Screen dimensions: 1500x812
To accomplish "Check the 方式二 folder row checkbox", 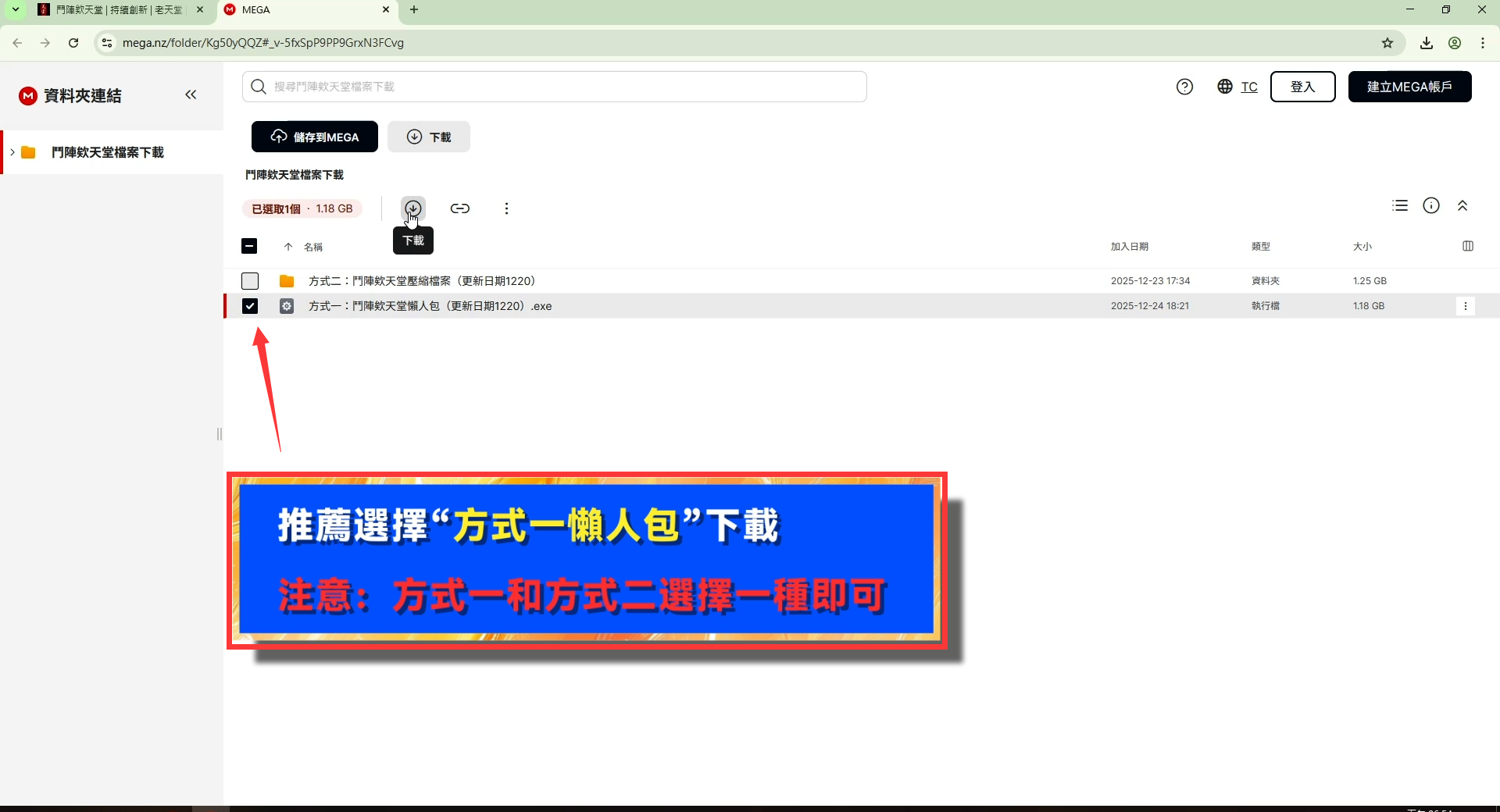I will [249, 280].
